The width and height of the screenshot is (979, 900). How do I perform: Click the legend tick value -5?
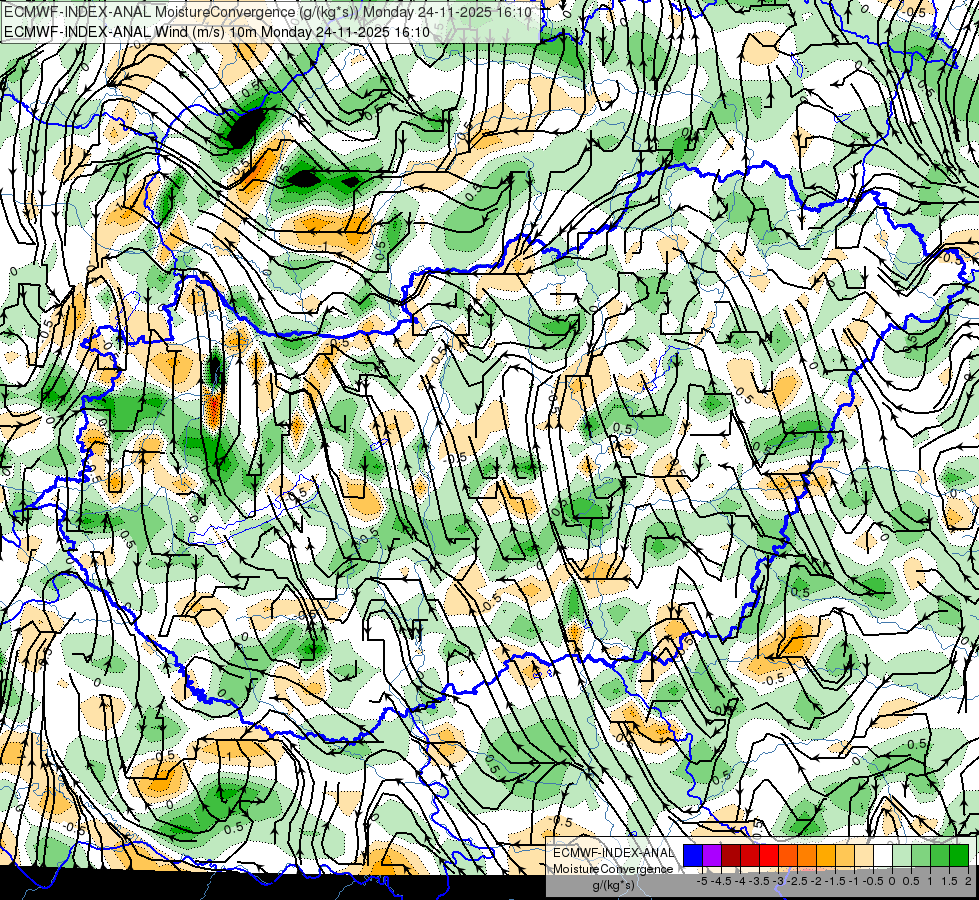[x=702, y=881]
